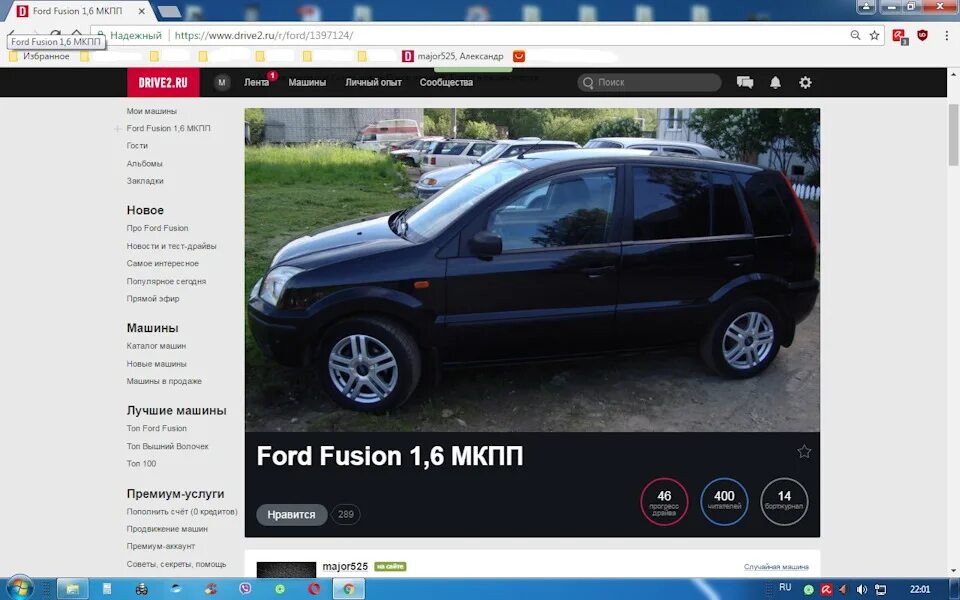Open the major525 profile link

pos(345,566)
